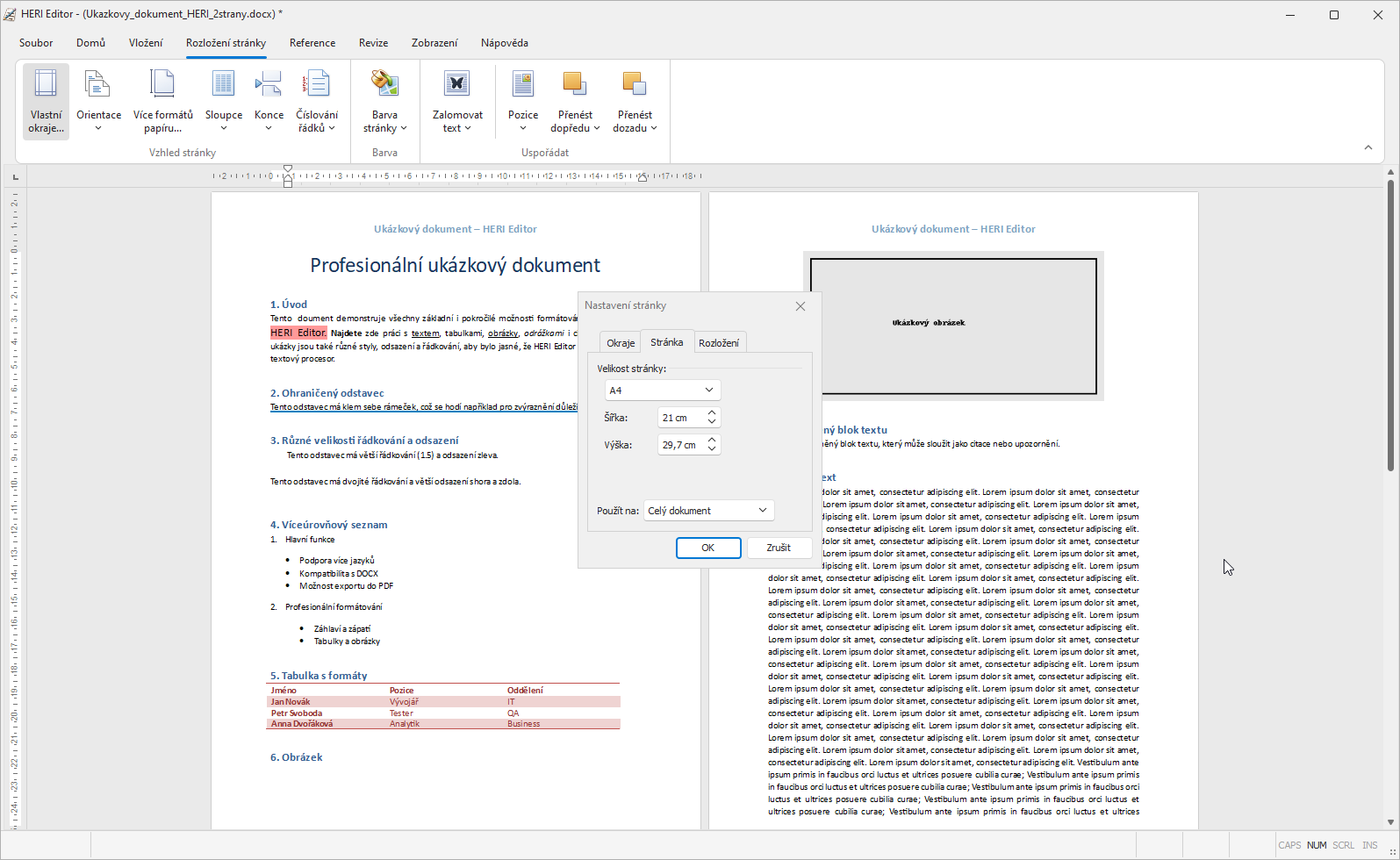Expand the A4 page size dropdown

662,390
